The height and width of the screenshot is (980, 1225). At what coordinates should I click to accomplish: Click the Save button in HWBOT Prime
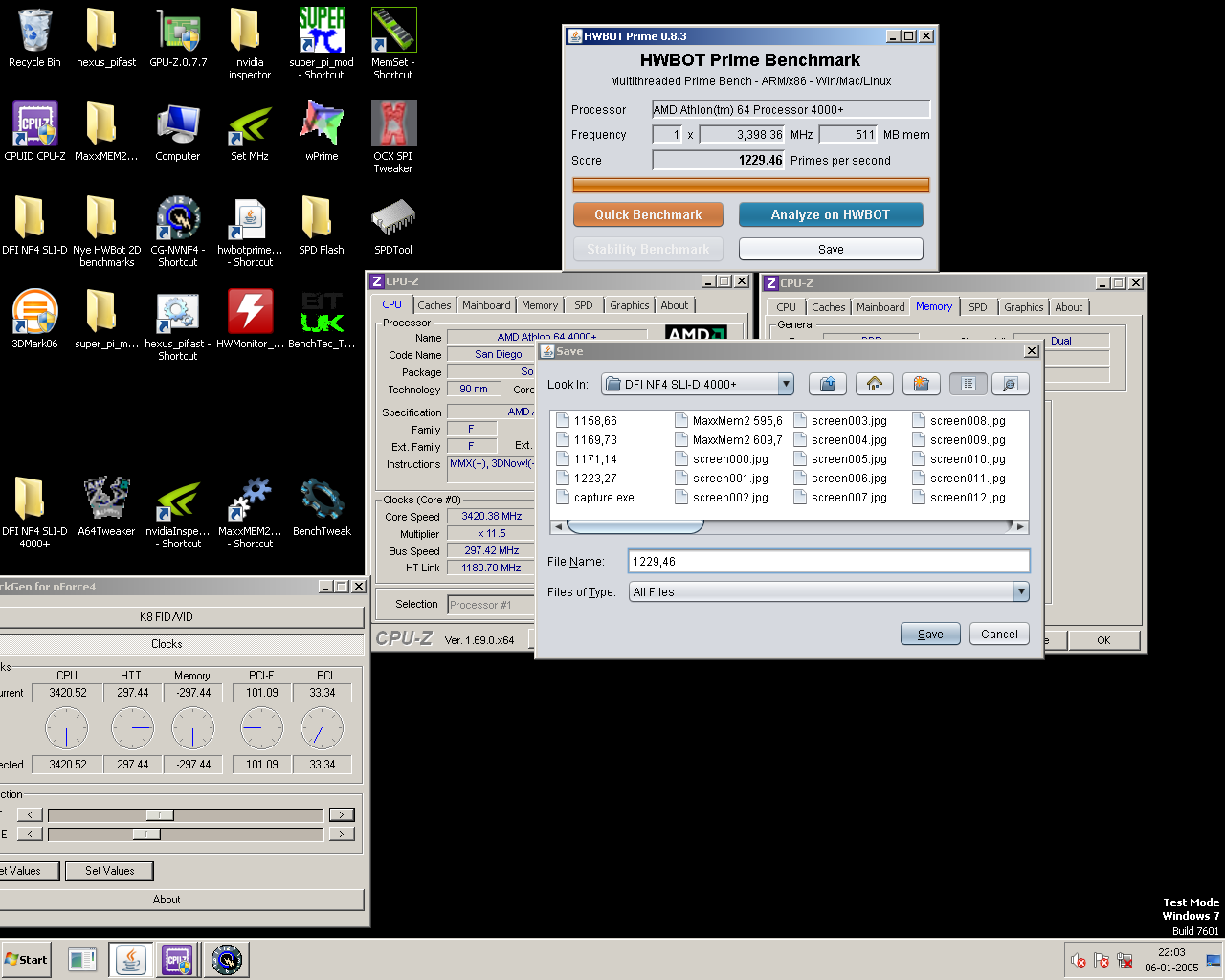tap(831, 249)
